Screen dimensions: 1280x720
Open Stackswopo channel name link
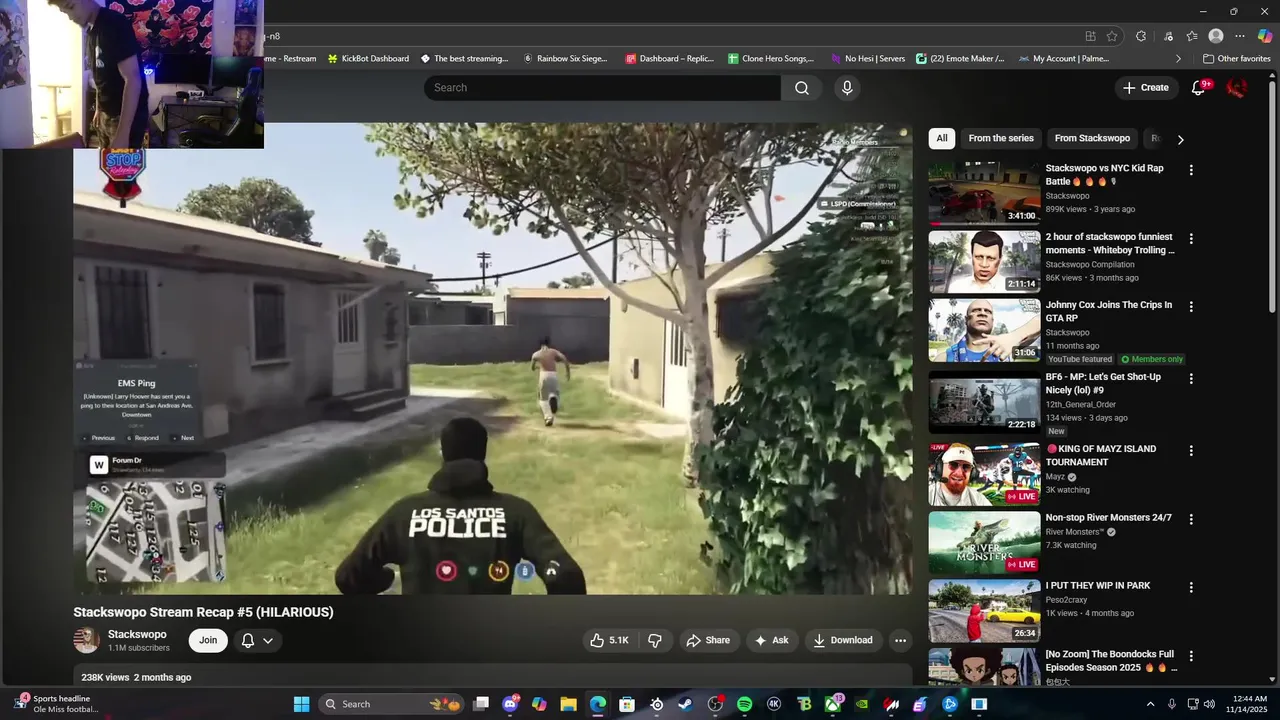click(x=137, y=635)
